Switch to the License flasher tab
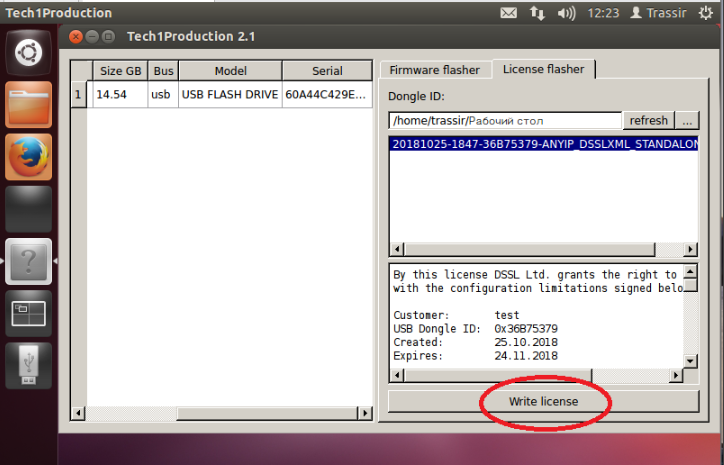The width and height of the screenshot is (724, 465). pyautogui.click(x=543, y=69)
